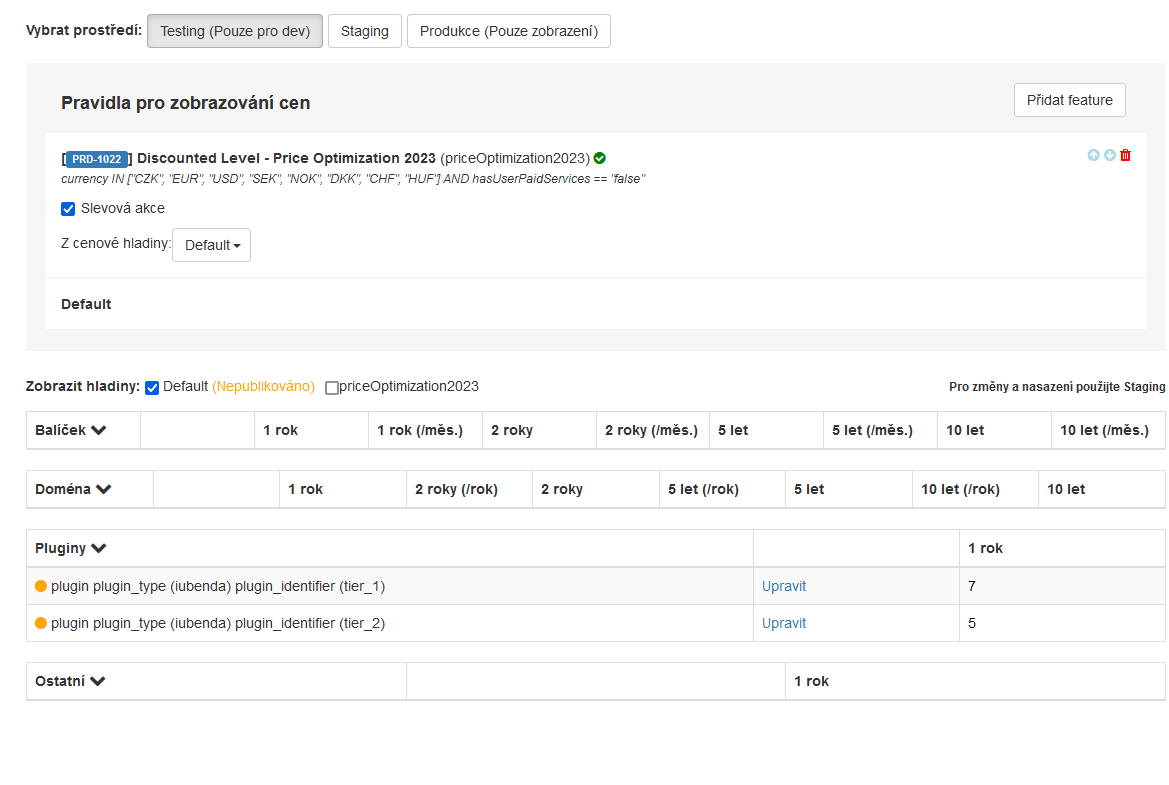Click Upravit for the tier_1 plugin
The image size is (1169, 785).
(x=783, y=586)
